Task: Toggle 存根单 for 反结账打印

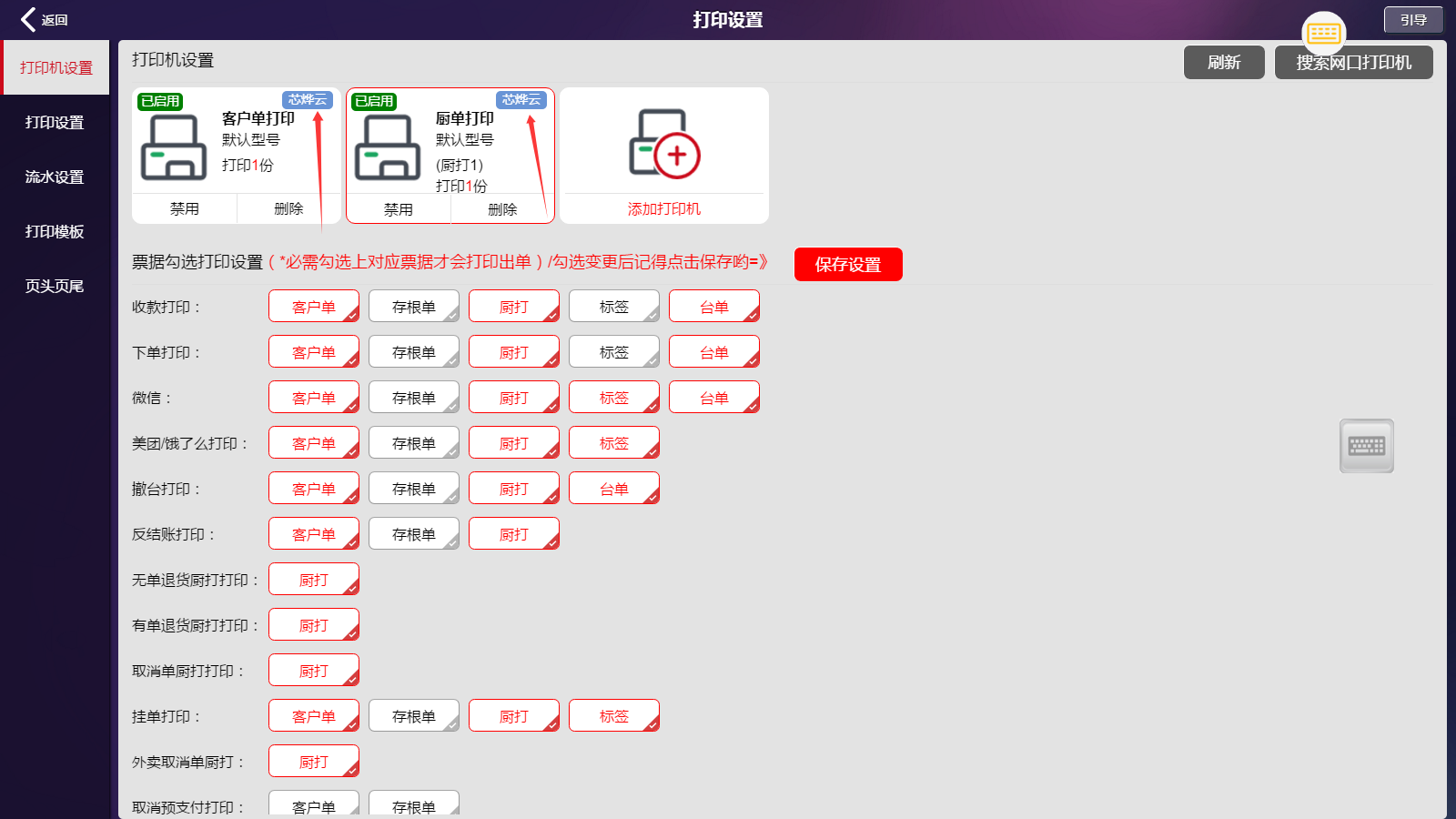Action: (x=414, y=533)
